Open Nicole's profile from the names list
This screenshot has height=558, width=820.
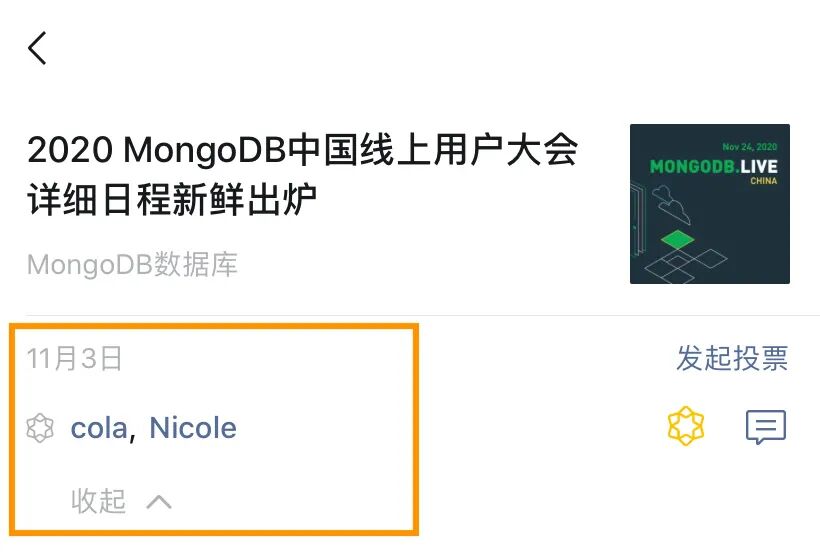[193, 428]
